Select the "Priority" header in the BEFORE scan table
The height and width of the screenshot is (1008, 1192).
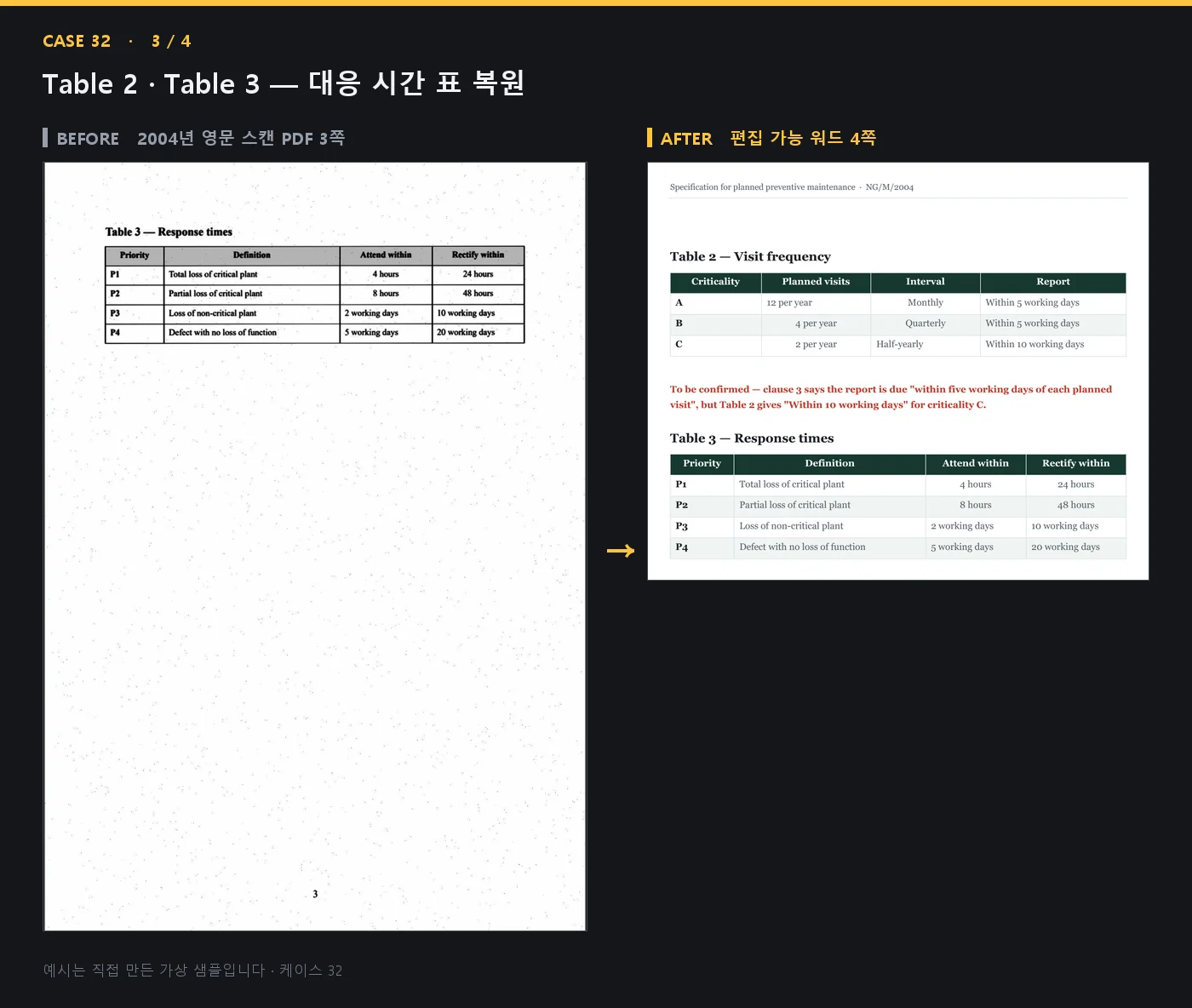135,255
